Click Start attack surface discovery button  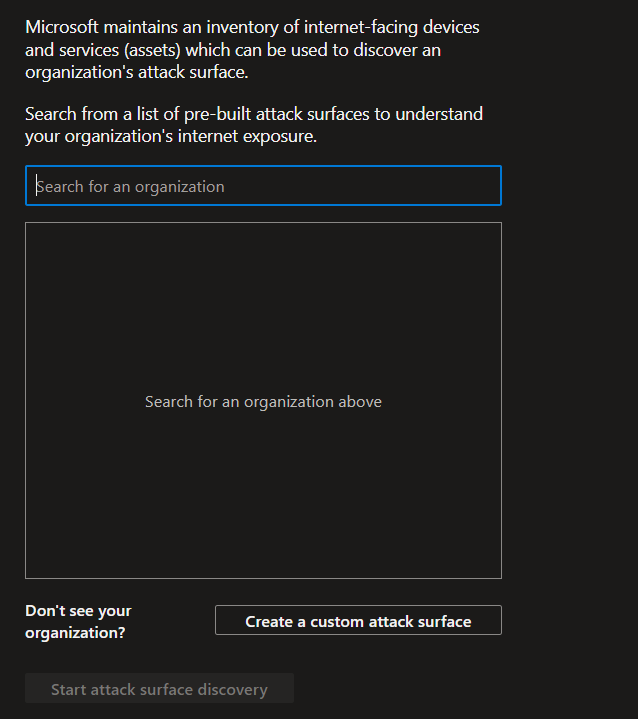[x=159, y=688]
